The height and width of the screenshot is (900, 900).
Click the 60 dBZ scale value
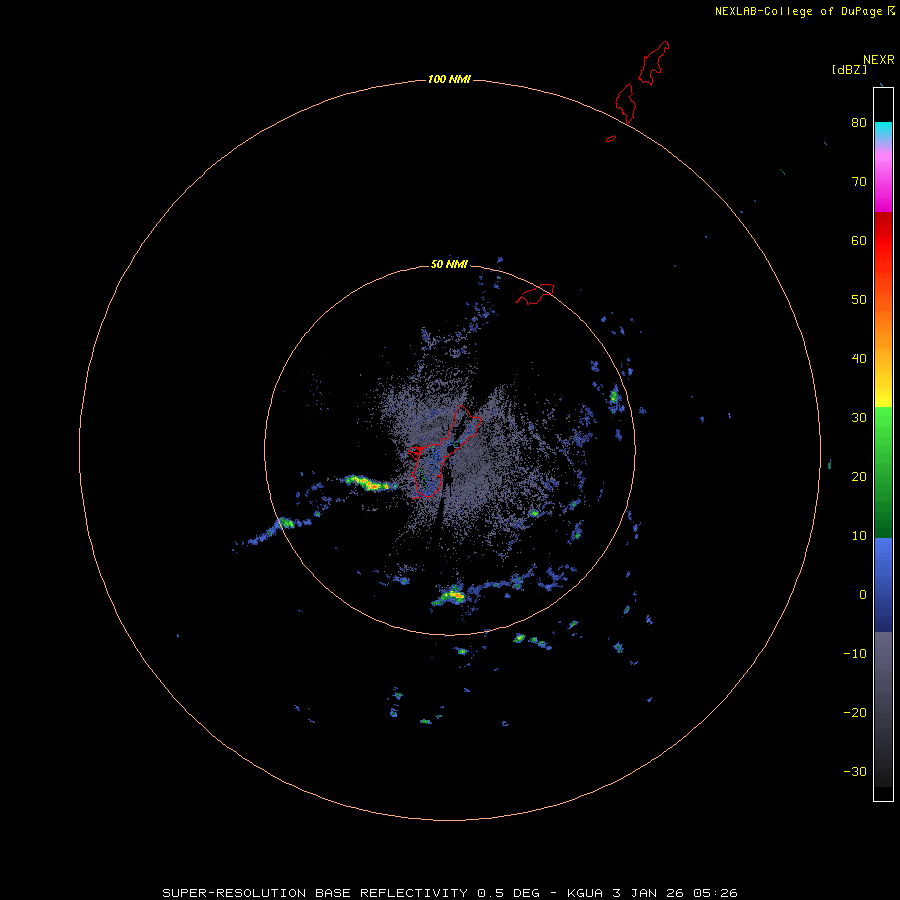(x=859, y=240)
